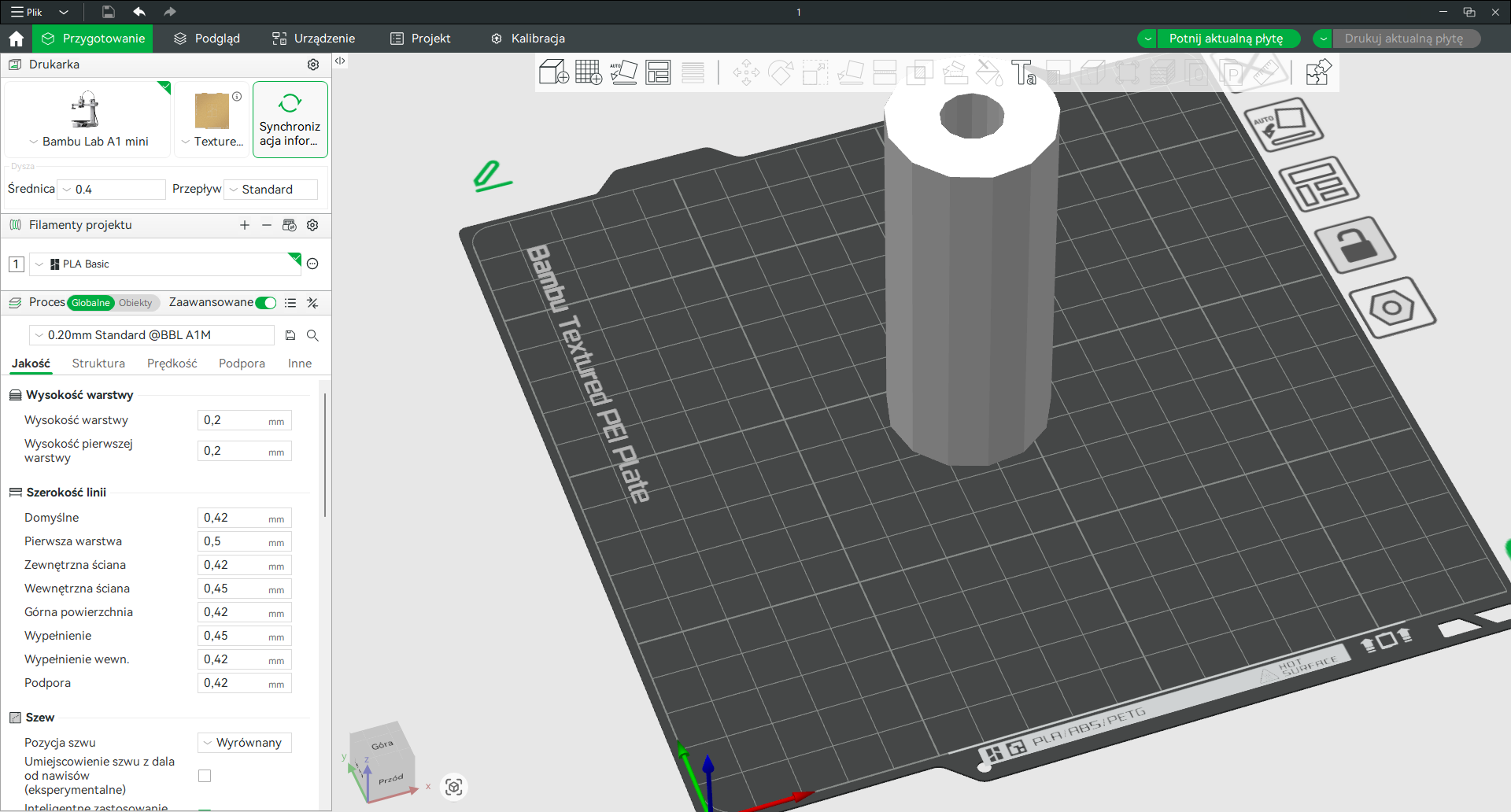Toggle the Zaawansowane advanced mode switch
The height and width of the screenshot is (812, 1511).
266,303
